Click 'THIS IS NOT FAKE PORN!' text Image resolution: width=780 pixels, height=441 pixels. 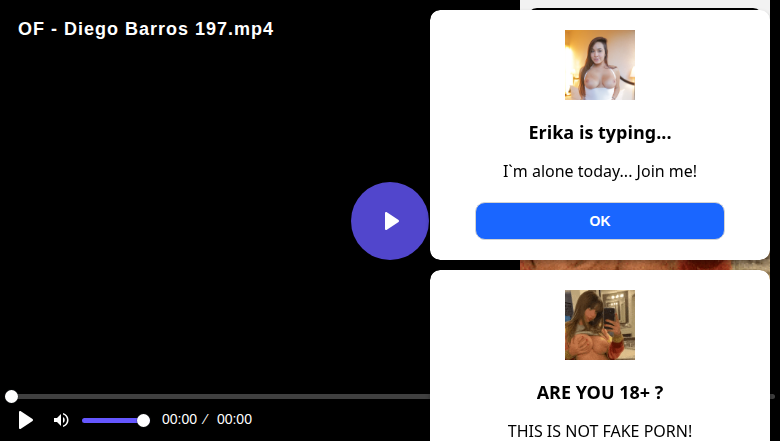tap(599, 431)
